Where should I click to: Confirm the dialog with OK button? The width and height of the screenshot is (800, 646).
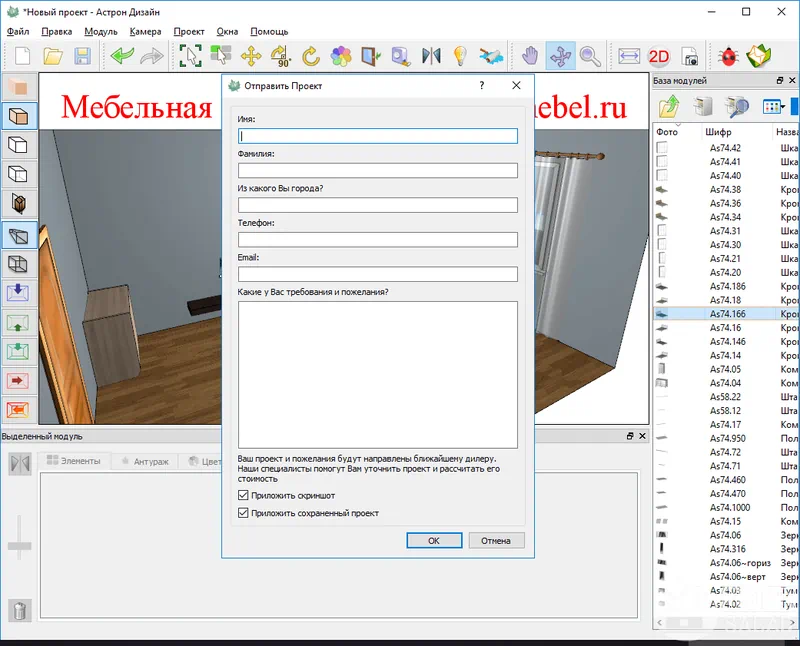[x=434, y=540]
